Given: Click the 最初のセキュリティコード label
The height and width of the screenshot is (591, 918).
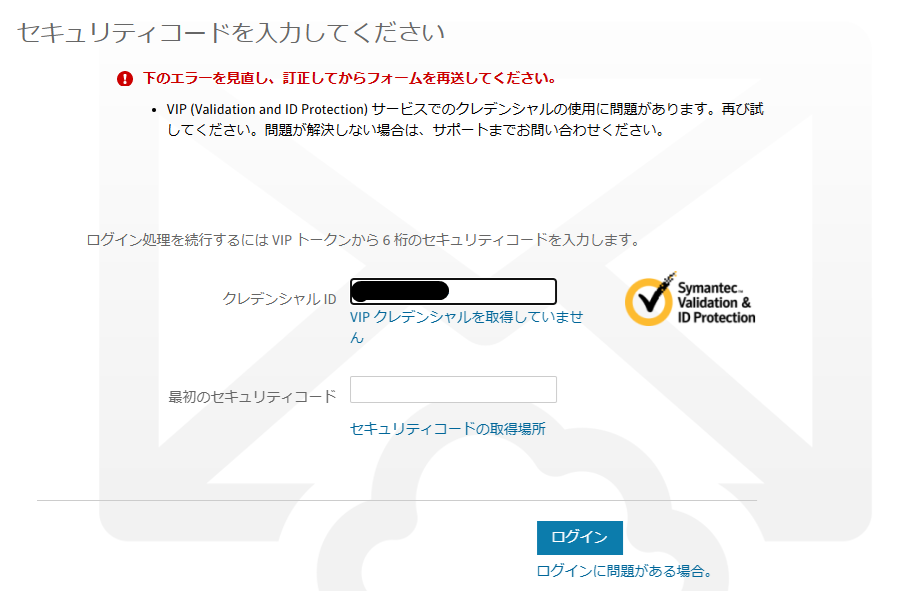Looking at the screenshot, I should pyautogui.click(x=253, y=396).
